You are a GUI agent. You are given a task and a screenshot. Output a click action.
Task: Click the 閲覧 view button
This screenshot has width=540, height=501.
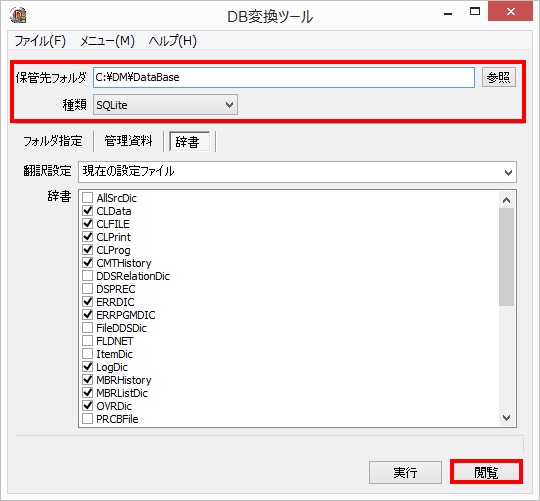tap(486, 472)
